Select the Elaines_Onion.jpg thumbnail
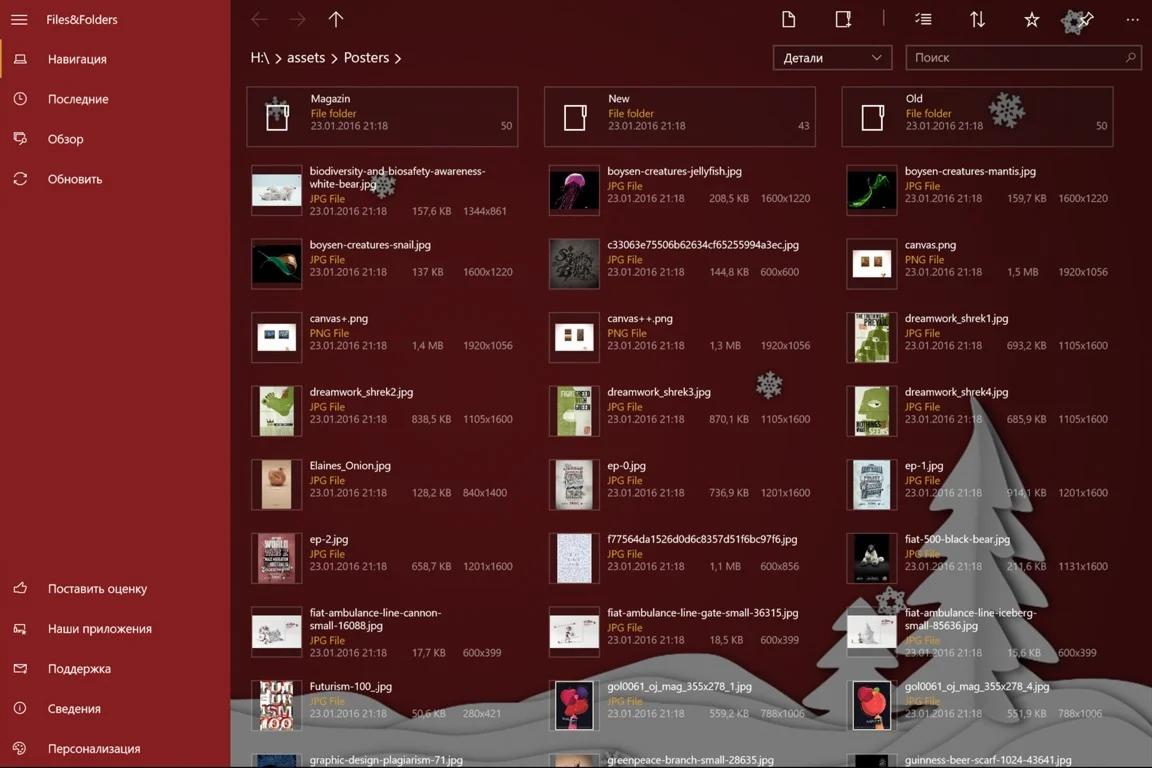1152x768 pixels. pos(276,484)
